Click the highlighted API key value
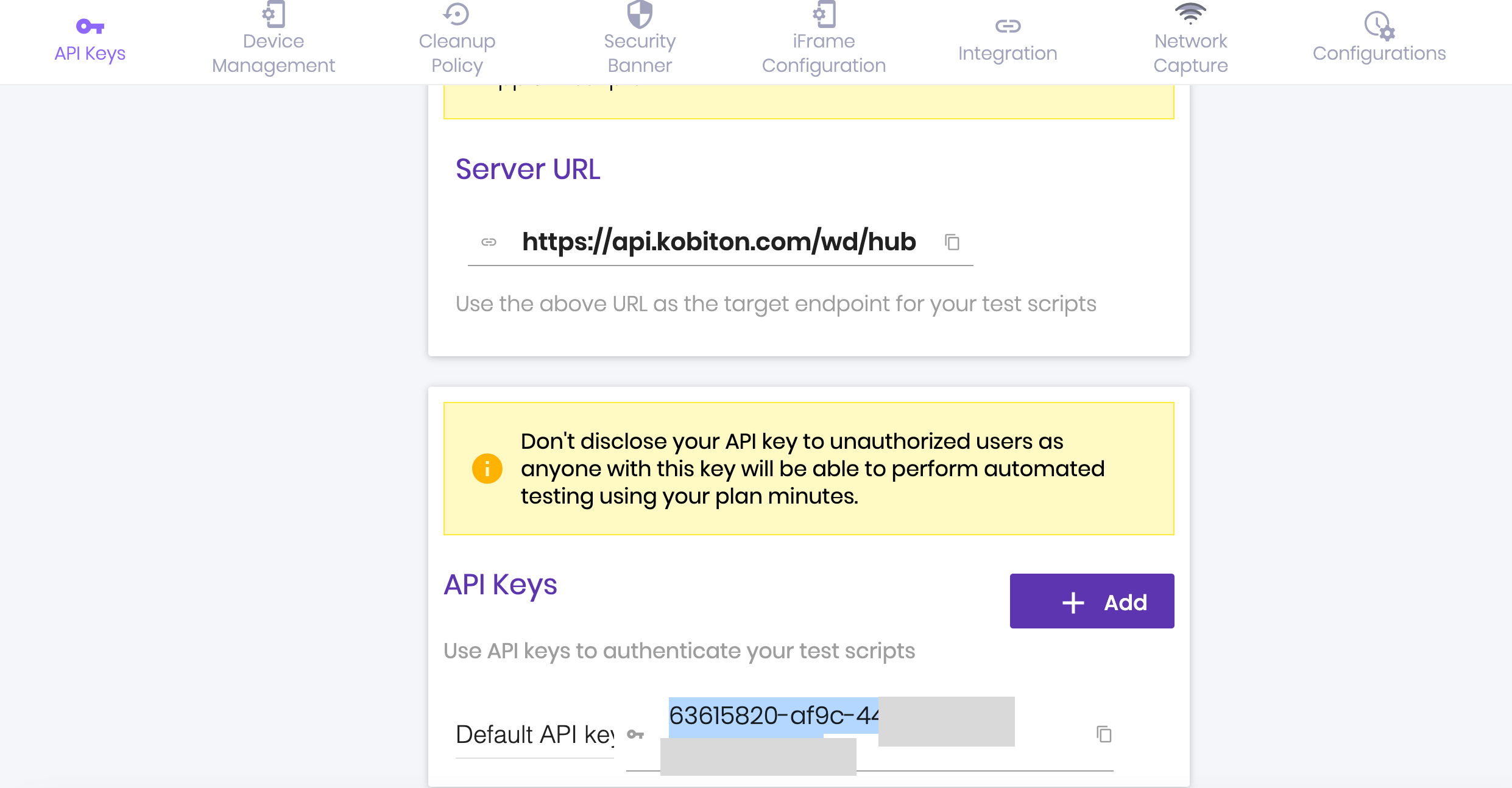Image resolution: width=1512 pixels, height=788 pixels. coord(774,716)
